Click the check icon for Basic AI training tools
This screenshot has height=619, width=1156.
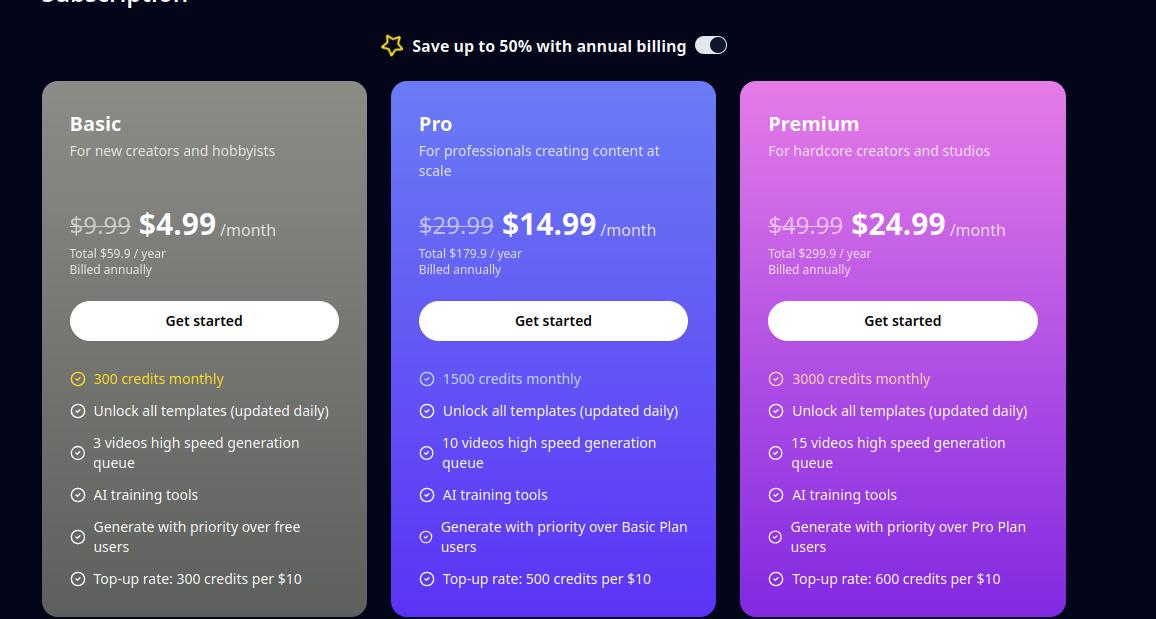tap(77, 495)
